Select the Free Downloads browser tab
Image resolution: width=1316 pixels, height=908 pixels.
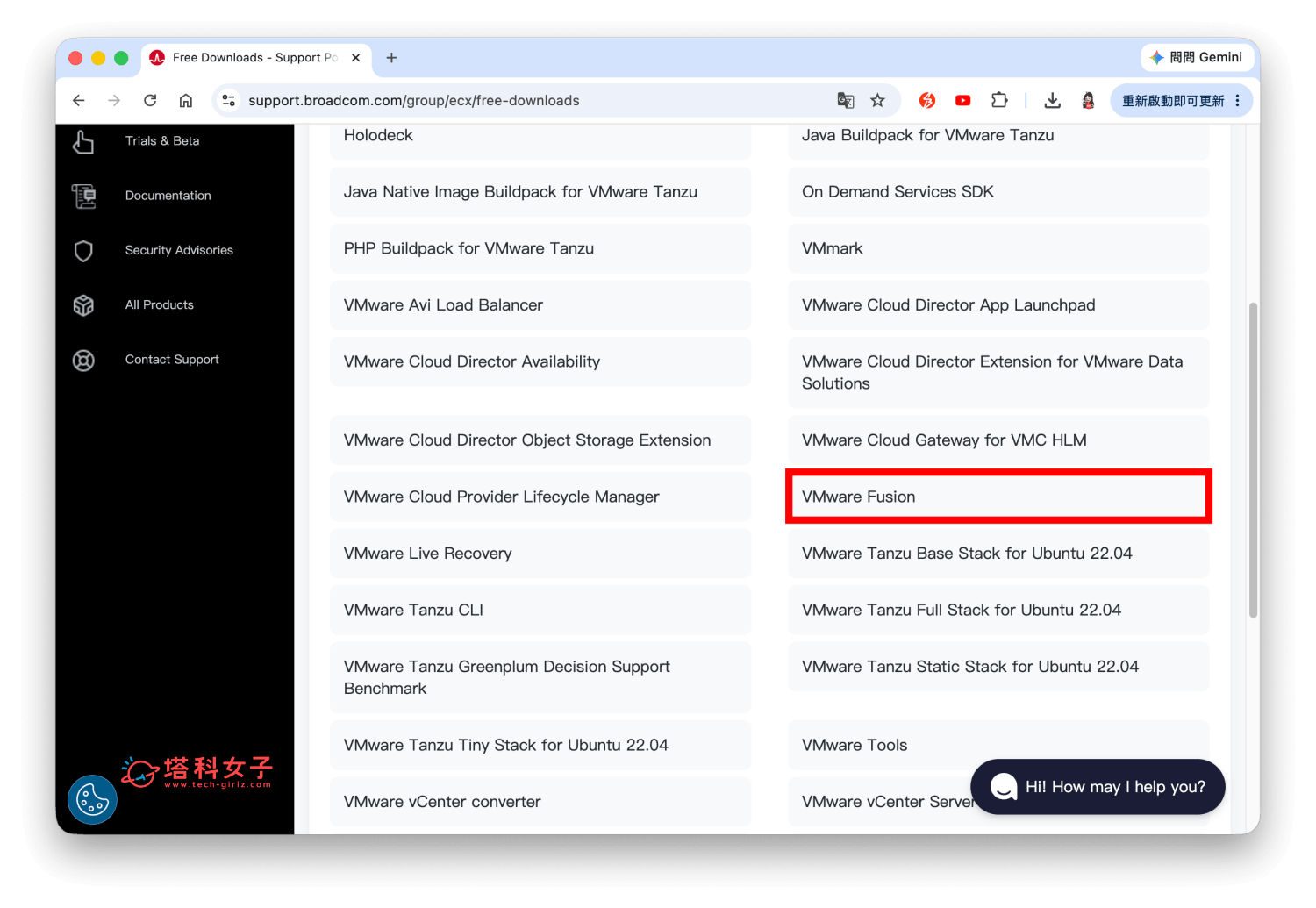pyautogui.click(x=256, y=58)
